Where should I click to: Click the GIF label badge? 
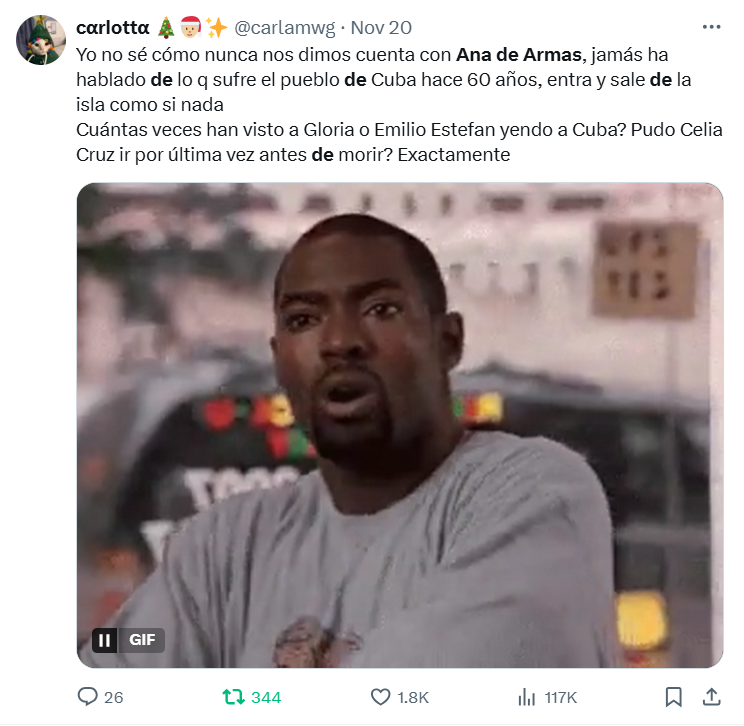point(142,640)
